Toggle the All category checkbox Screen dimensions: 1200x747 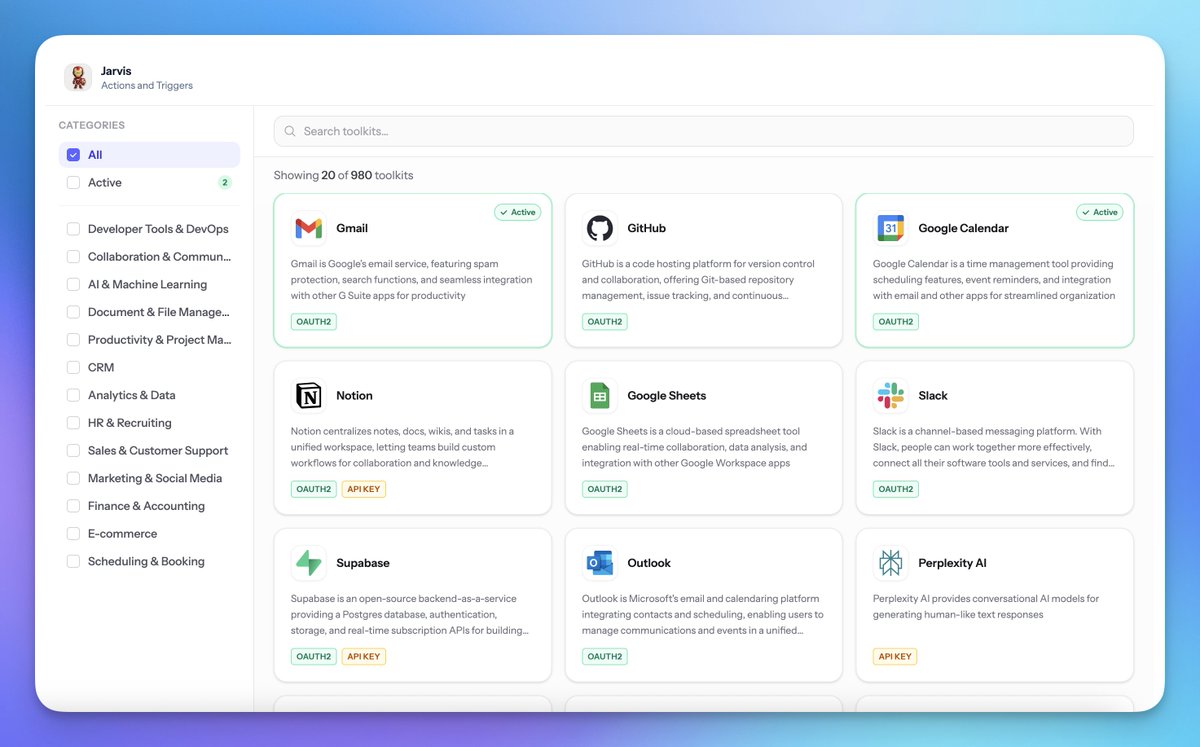73,155
